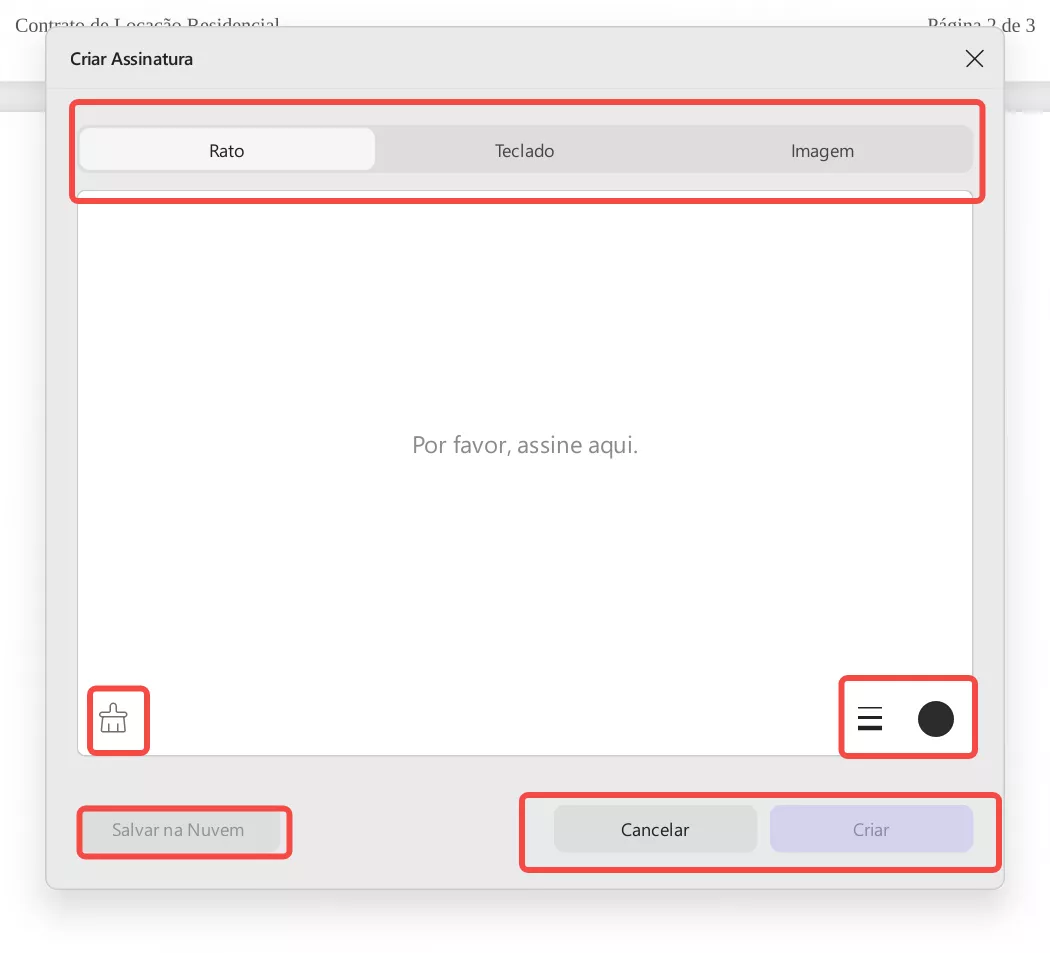Click the Criar button
The width and height of the screenshot is (1050, 953).
click(871, 829)
